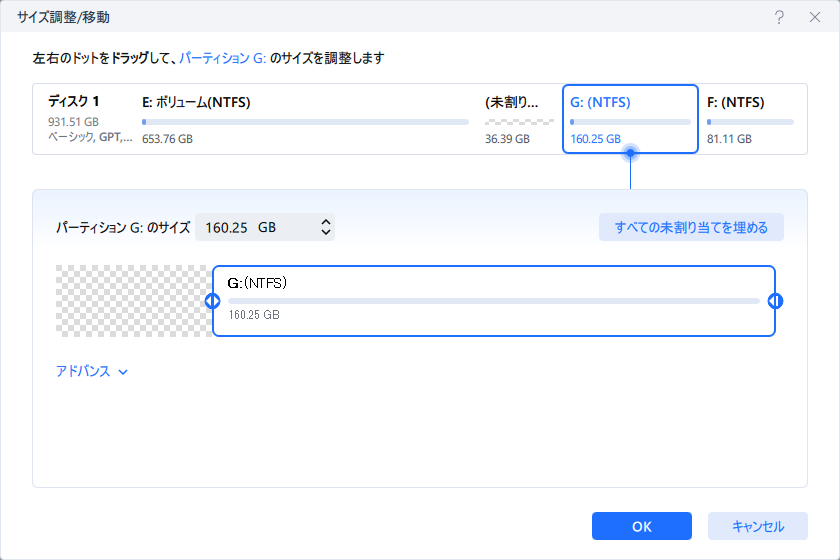The image size is (840, 560).
Task: Confirm with the OK button
Action: tap(642, 526)
